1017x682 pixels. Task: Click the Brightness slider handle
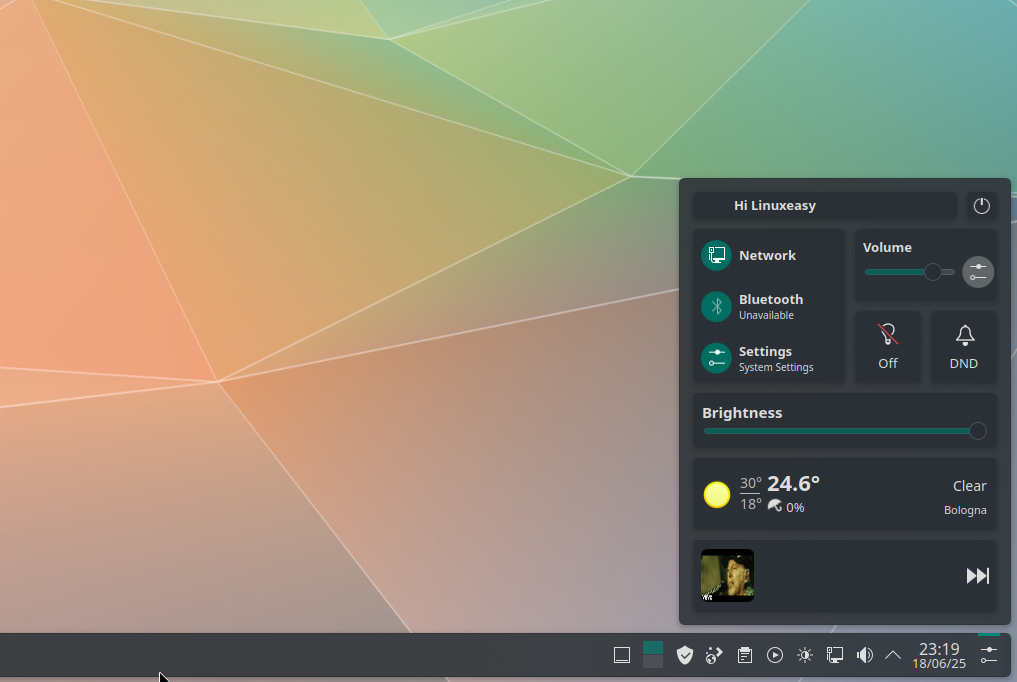977,431
